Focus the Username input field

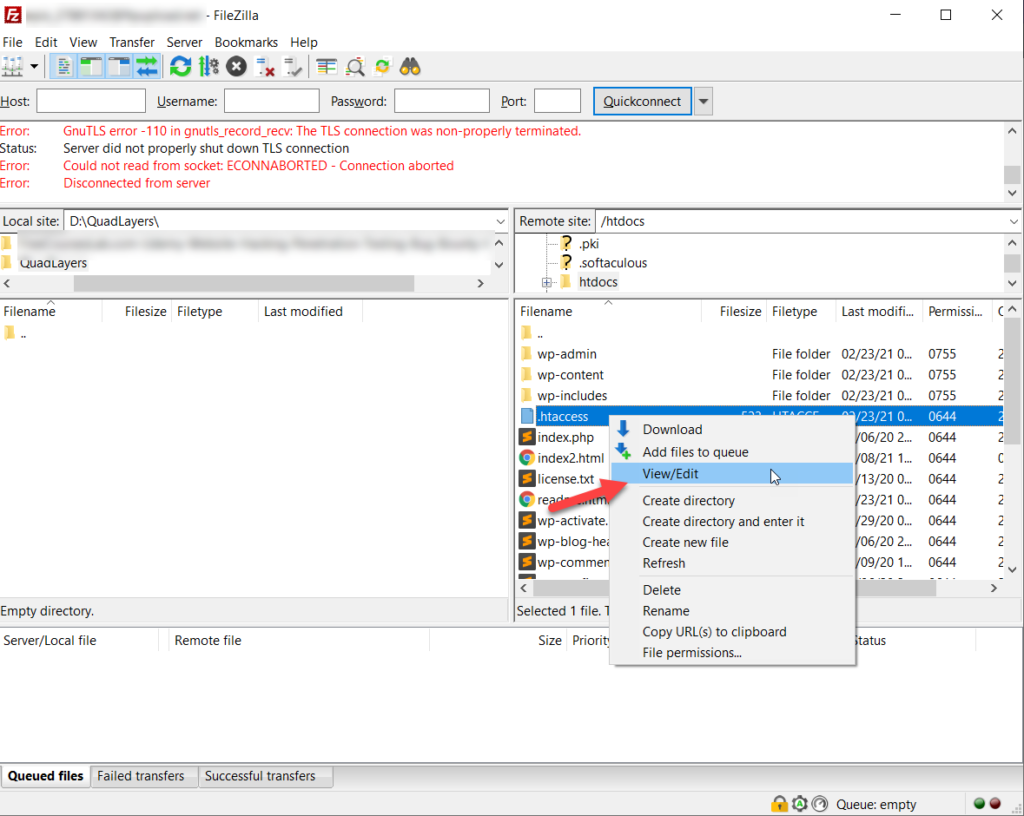click(272, 101)
